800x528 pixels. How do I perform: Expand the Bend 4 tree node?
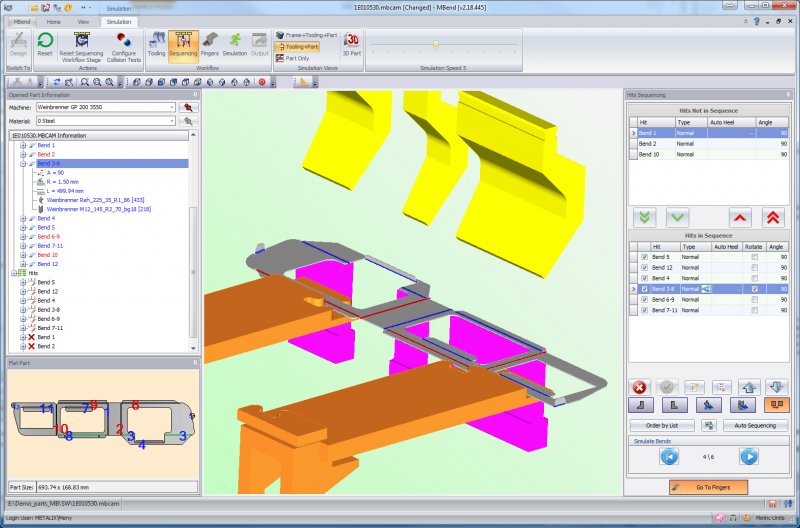(23, 218)
